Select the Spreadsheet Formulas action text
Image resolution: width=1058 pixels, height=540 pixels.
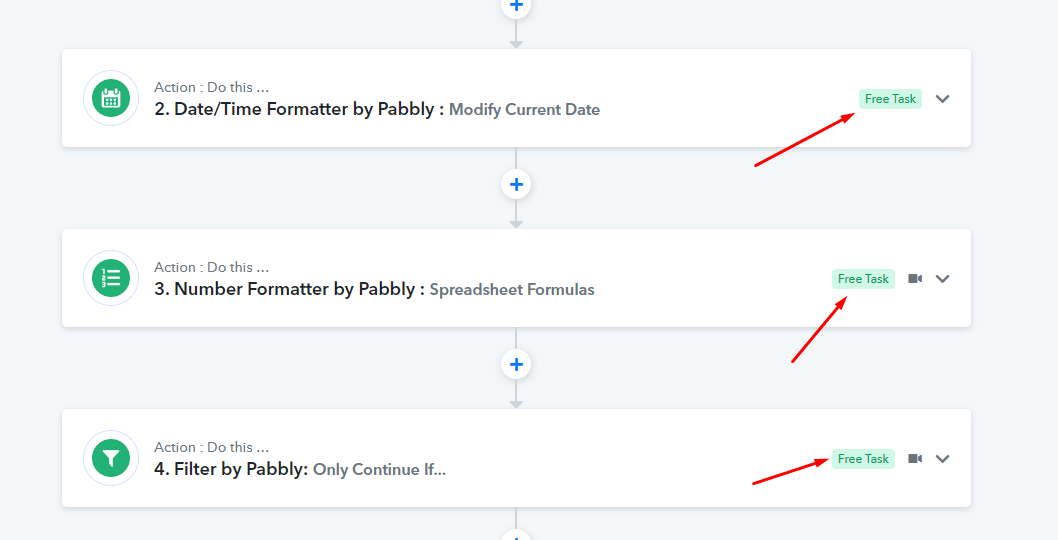(512, 290)
